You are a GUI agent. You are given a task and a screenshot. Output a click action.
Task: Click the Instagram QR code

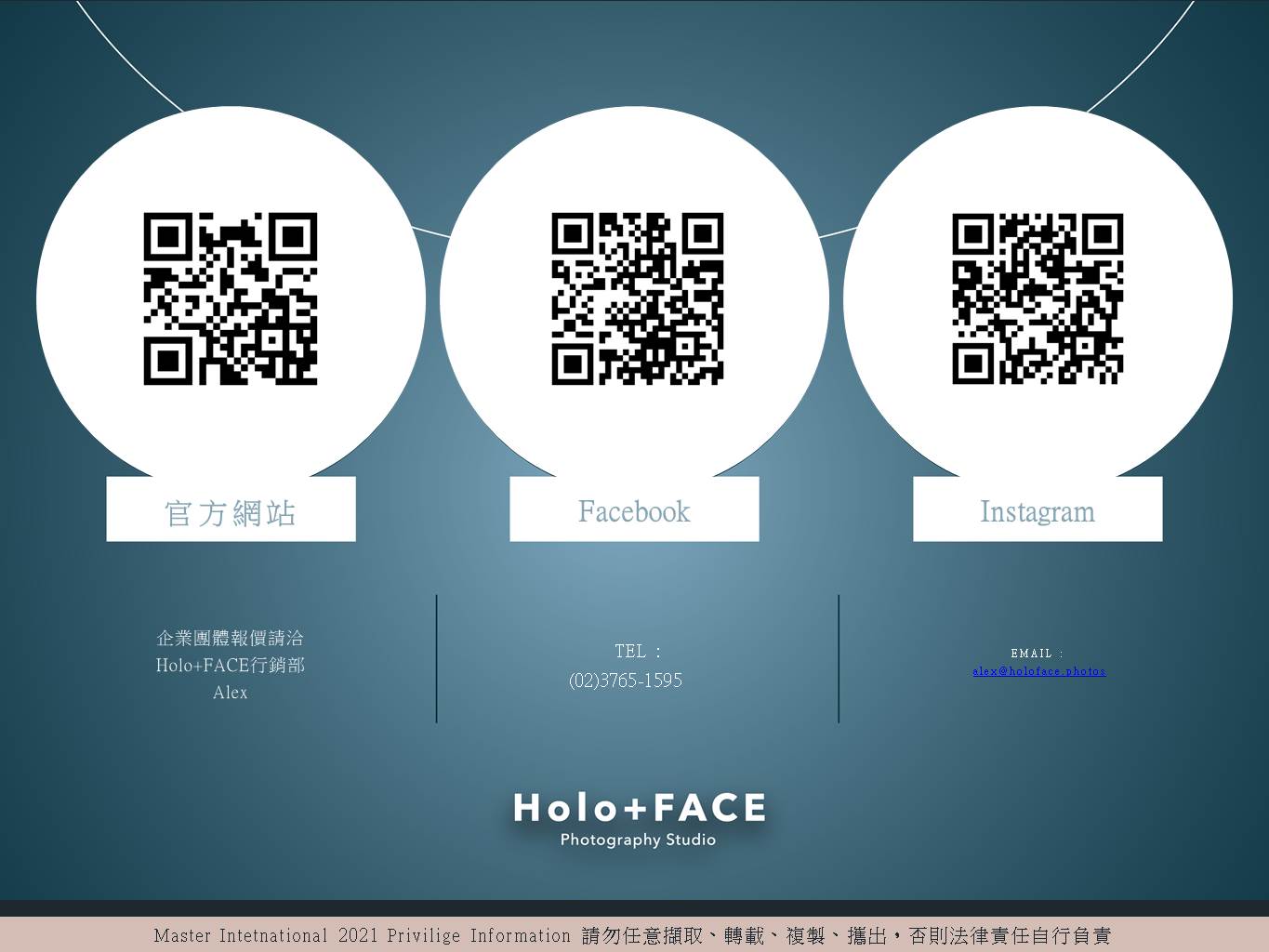[x=1038, y=298]
